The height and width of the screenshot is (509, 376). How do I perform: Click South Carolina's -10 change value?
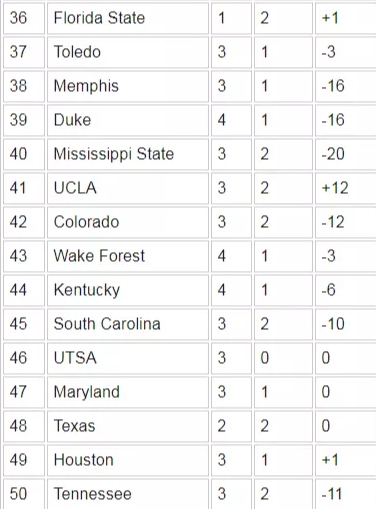pos(333,324)
